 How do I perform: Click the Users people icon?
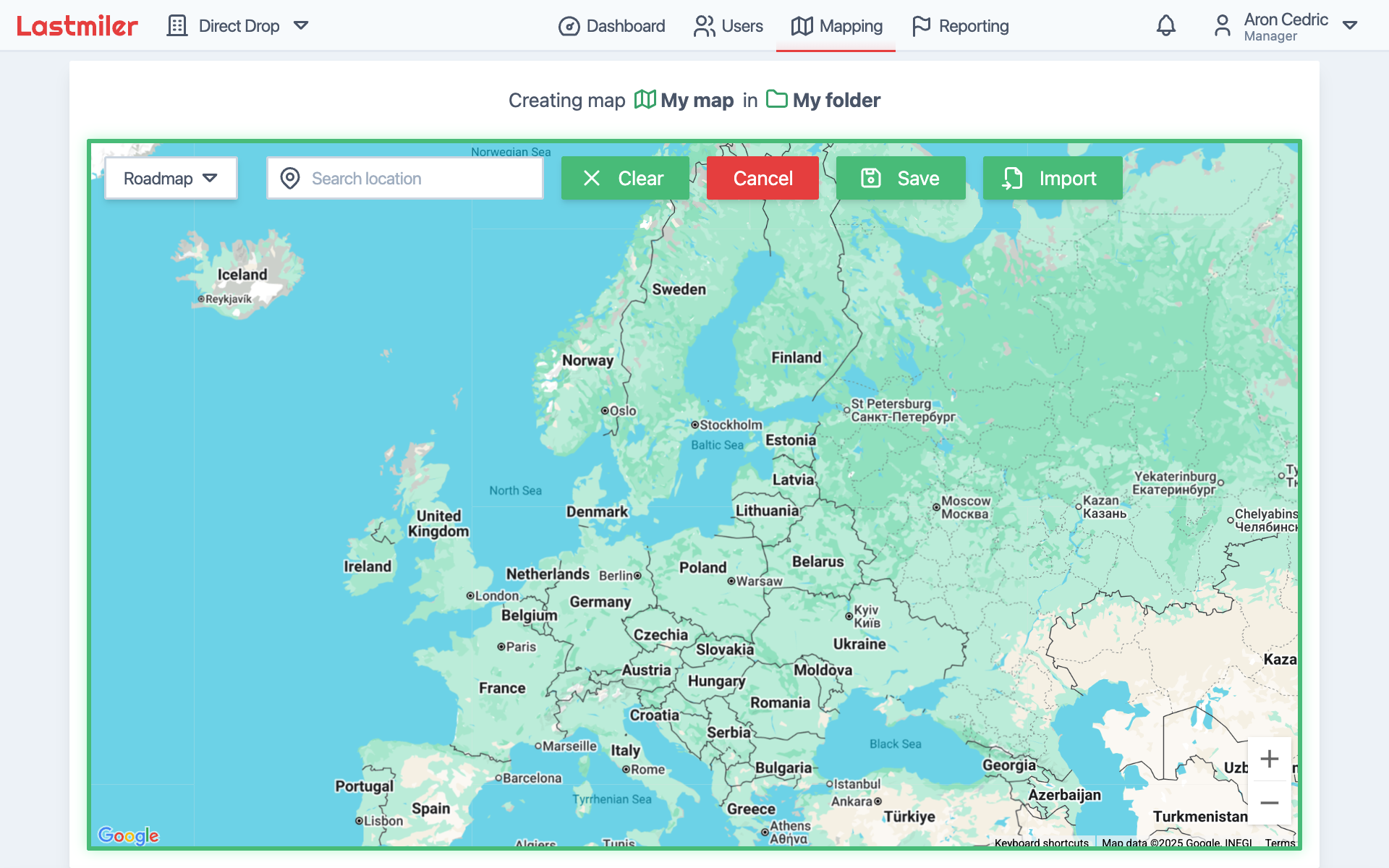[x=704, y=26]
